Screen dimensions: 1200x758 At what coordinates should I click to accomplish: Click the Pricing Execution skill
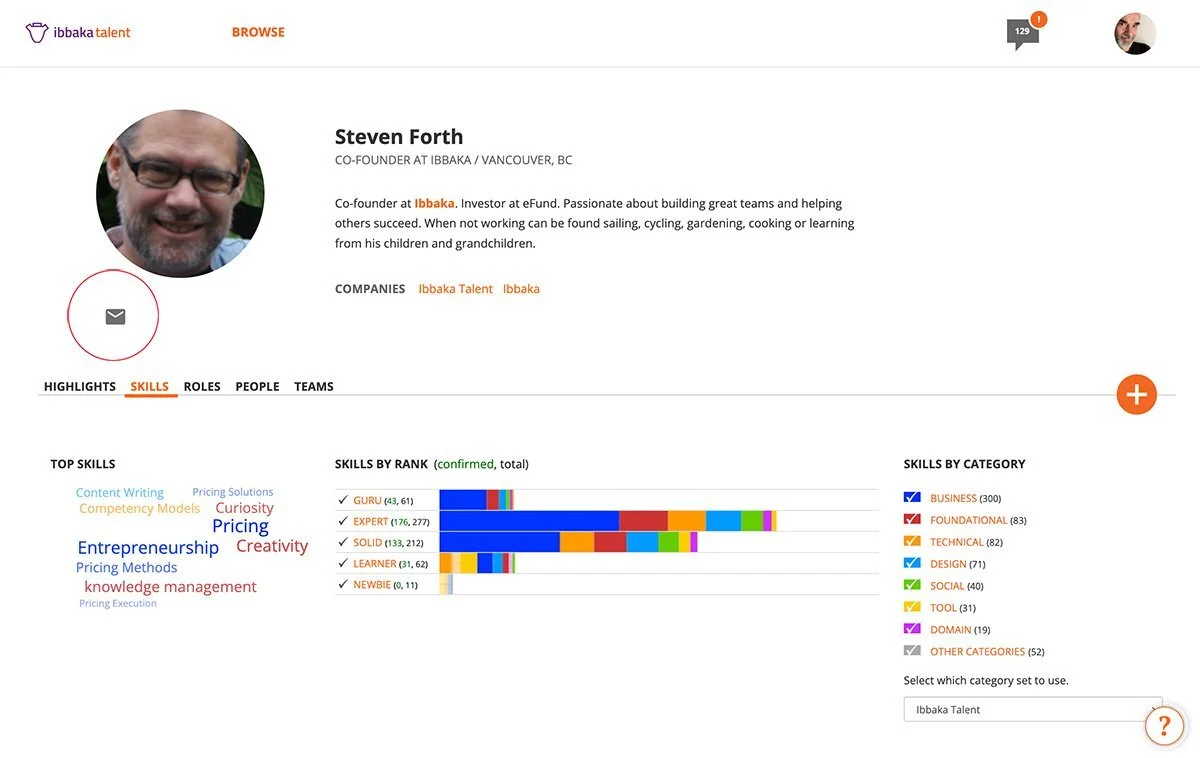point(118,604)
